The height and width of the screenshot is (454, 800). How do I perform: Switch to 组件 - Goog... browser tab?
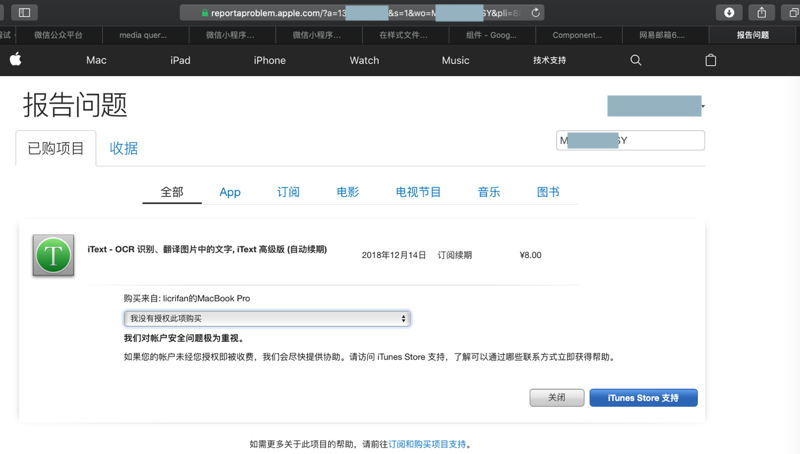491,35
